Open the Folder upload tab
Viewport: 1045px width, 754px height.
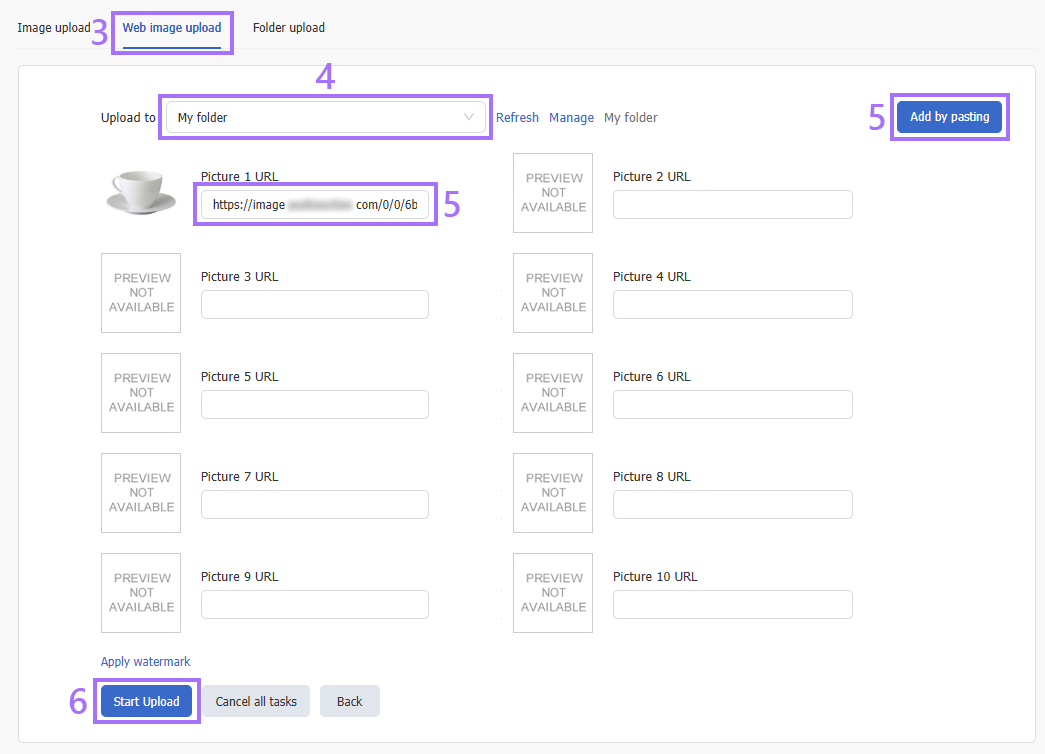click(x=288, y=28)
